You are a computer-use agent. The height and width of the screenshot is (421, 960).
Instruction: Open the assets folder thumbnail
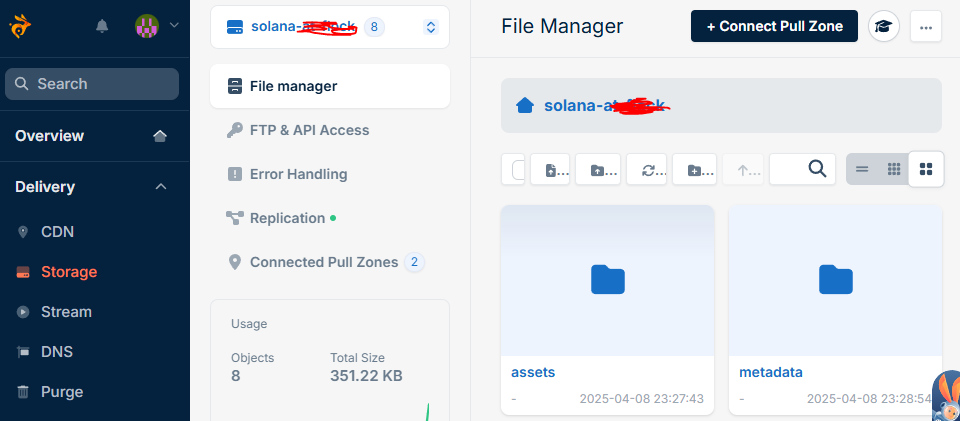[607, 280]
